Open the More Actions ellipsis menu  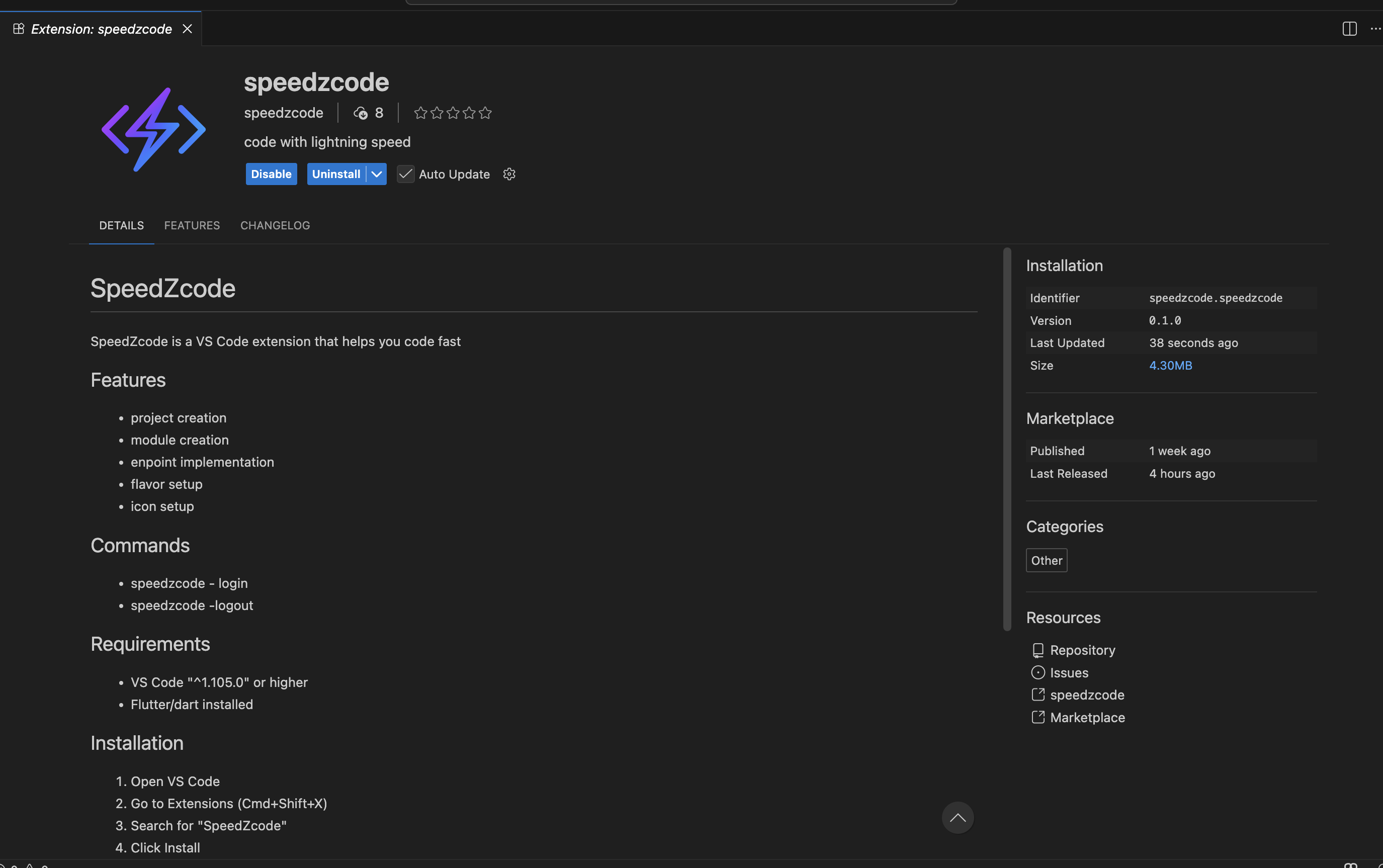(x=1375, y=28)
